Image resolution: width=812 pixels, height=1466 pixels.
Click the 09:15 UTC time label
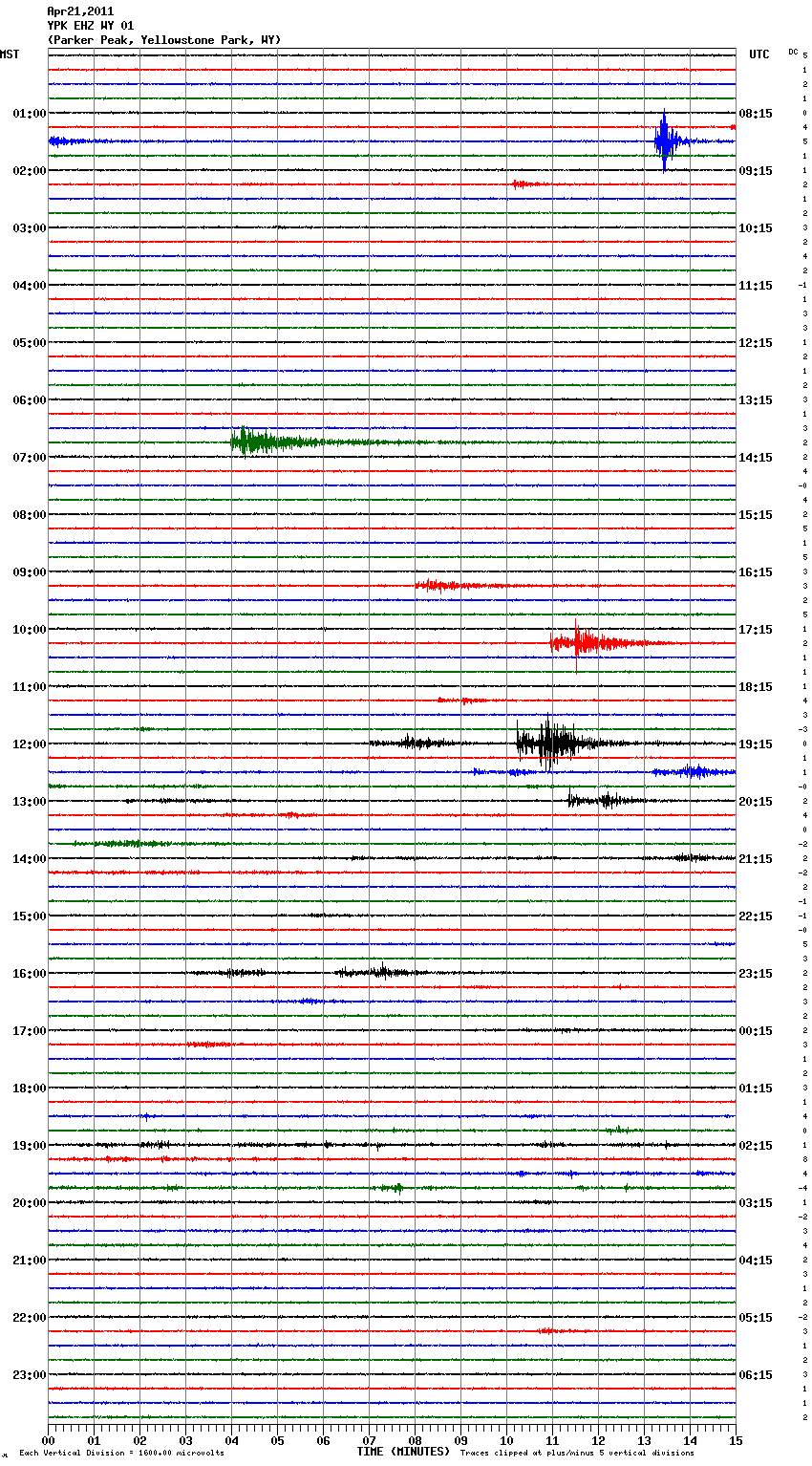coord(756,171)
